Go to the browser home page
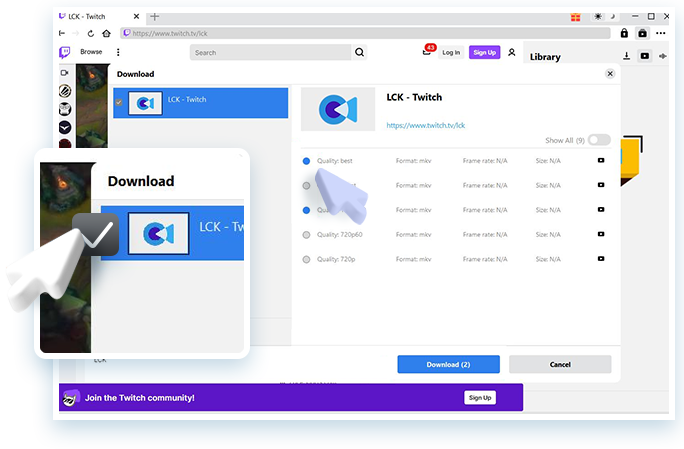 click(x=106, y=33)
